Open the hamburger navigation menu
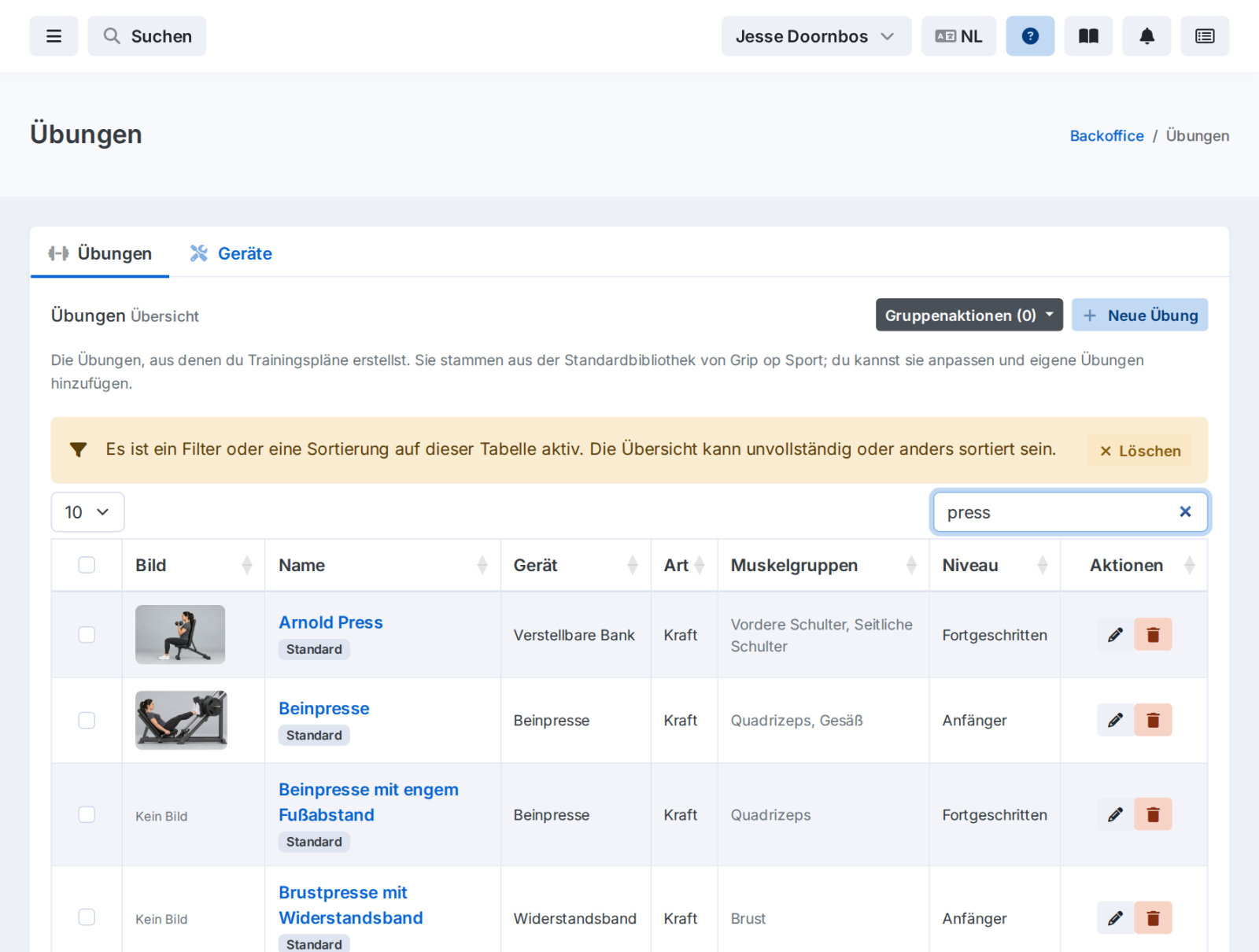 coord(54,36)
